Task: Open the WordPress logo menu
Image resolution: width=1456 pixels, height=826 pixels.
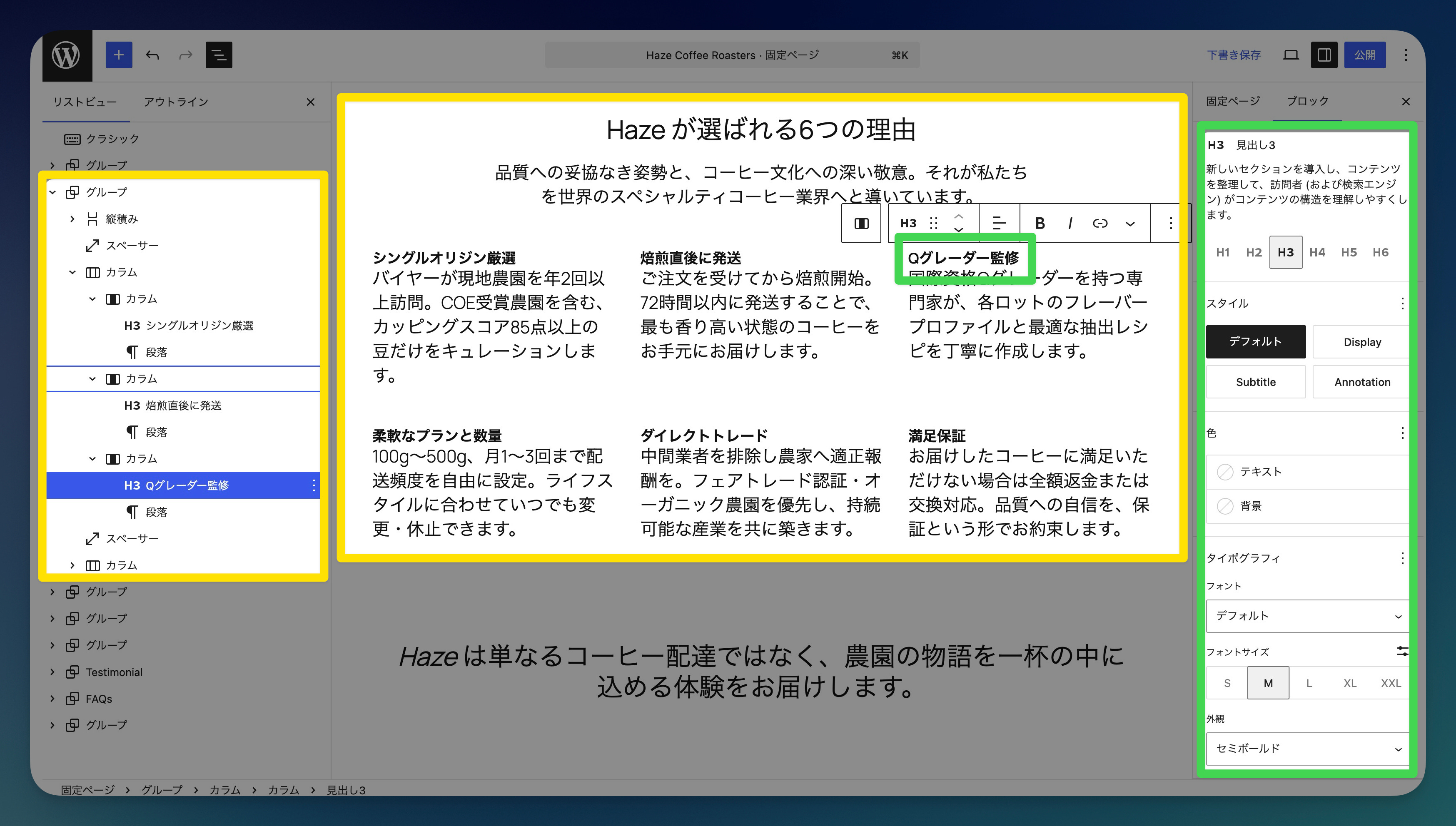Action: pos(67,55)
